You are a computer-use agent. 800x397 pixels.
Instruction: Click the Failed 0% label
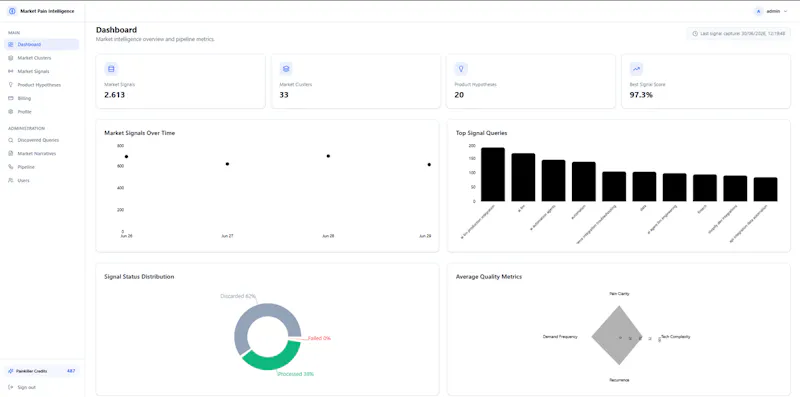coord(319,338)
